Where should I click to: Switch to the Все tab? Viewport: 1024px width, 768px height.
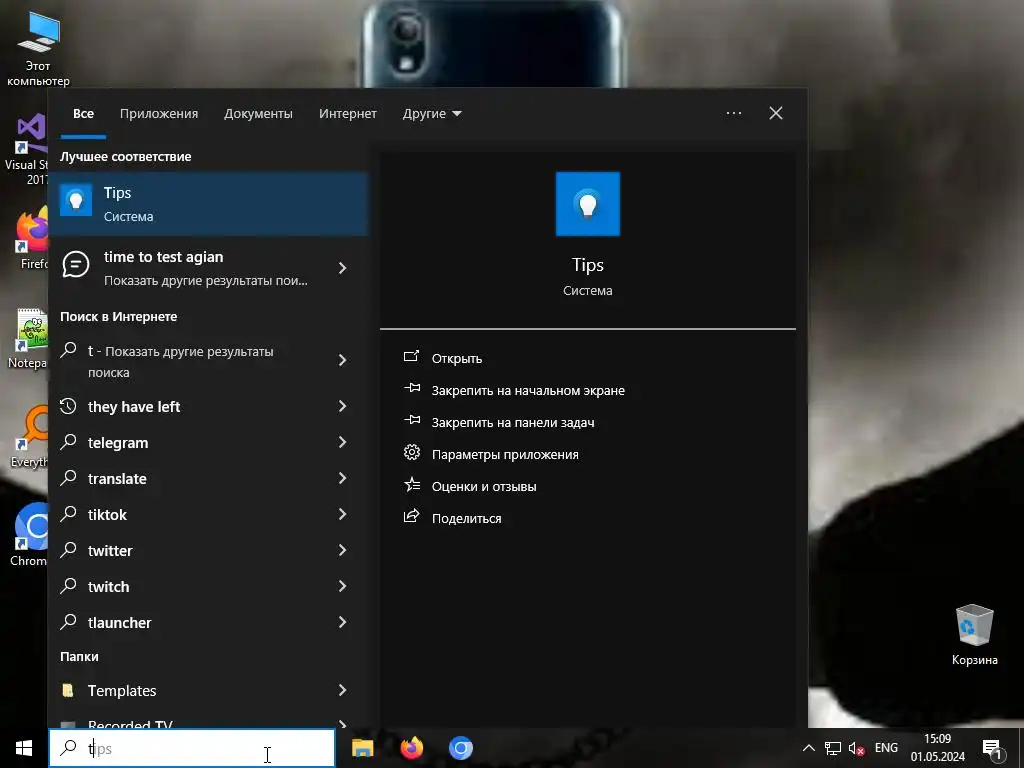pyautogui.click(x=84, y=114)
